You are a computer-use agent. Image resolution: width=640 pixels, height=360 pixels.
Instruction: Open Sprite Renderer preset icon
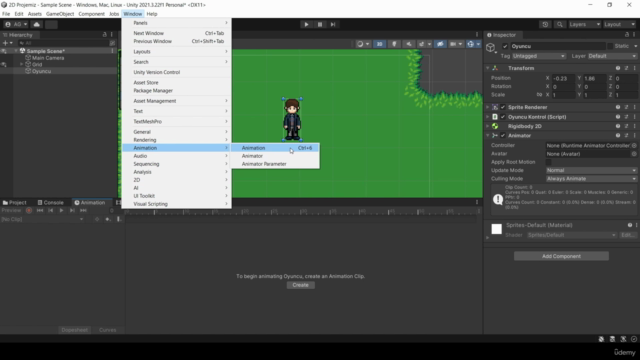(627, 107)
